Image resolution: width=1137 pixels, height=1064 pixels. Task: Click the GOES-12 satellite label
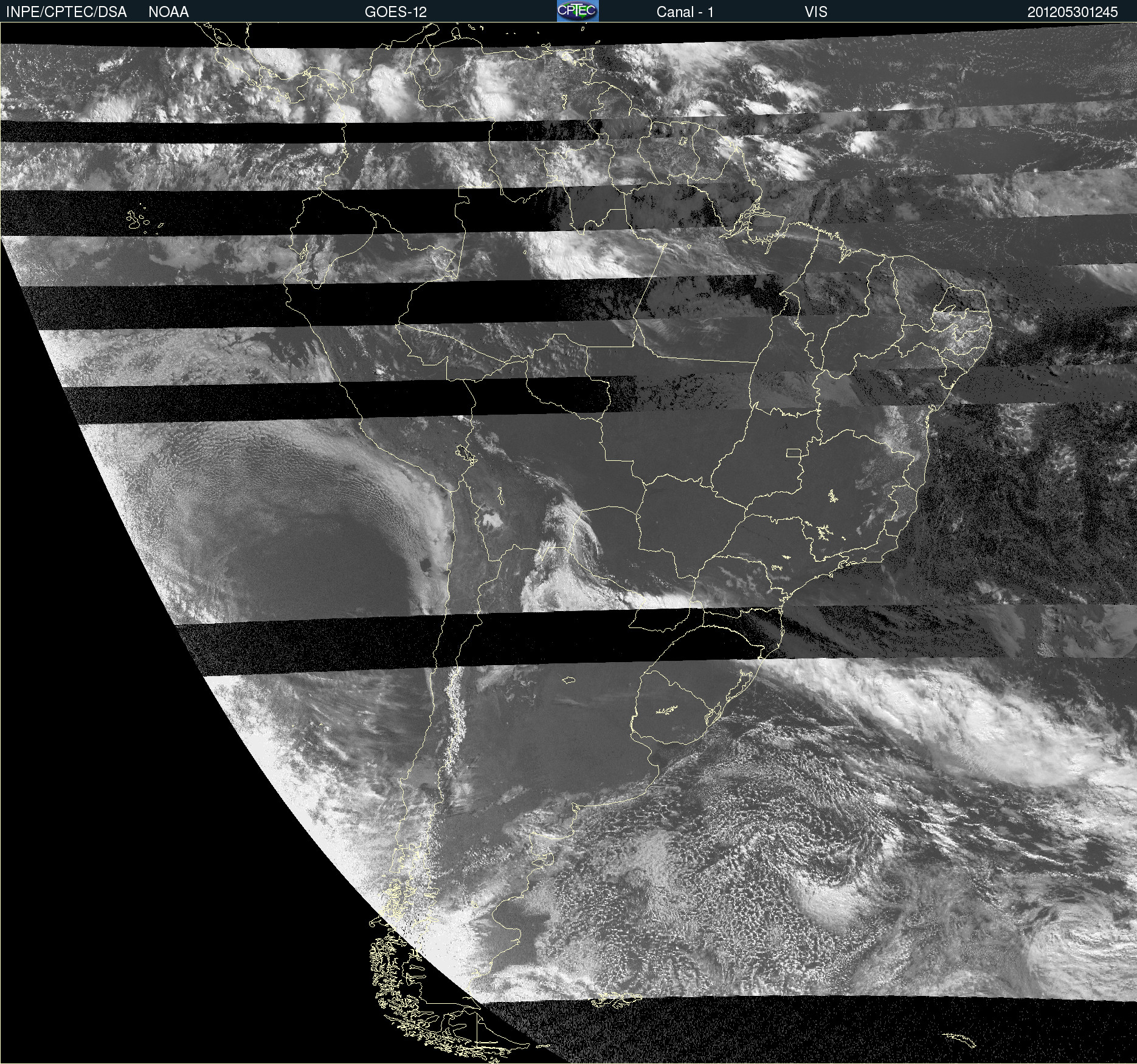tap(396, 12)
